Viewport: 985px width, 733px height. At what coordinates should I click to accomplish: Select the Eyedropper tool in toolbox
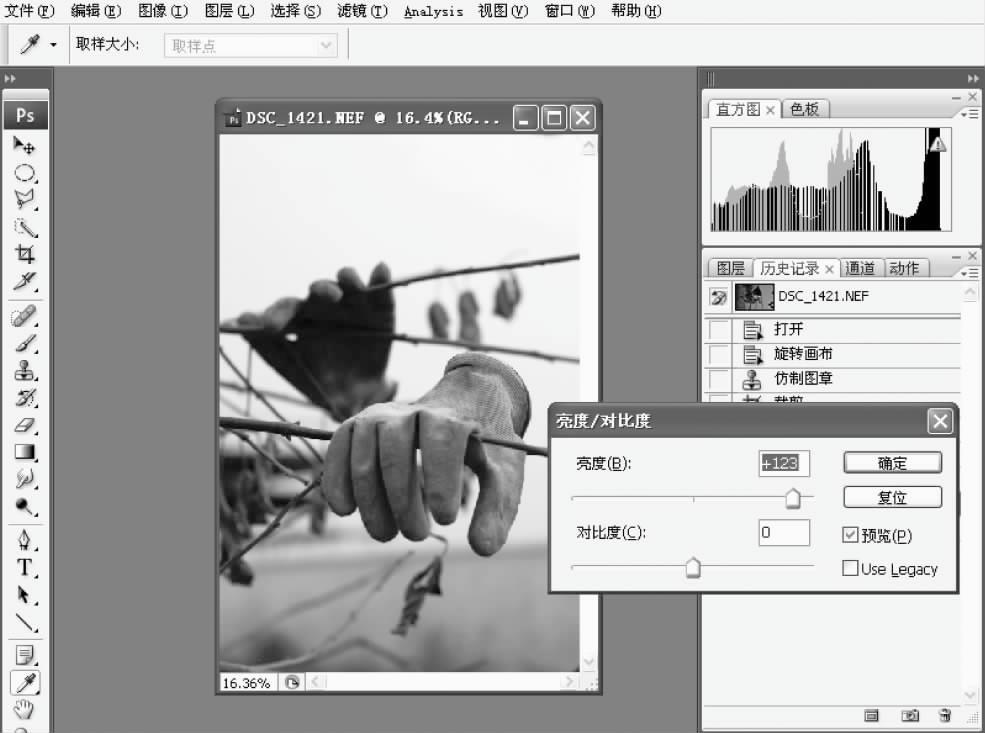click(x=25, y=683)
